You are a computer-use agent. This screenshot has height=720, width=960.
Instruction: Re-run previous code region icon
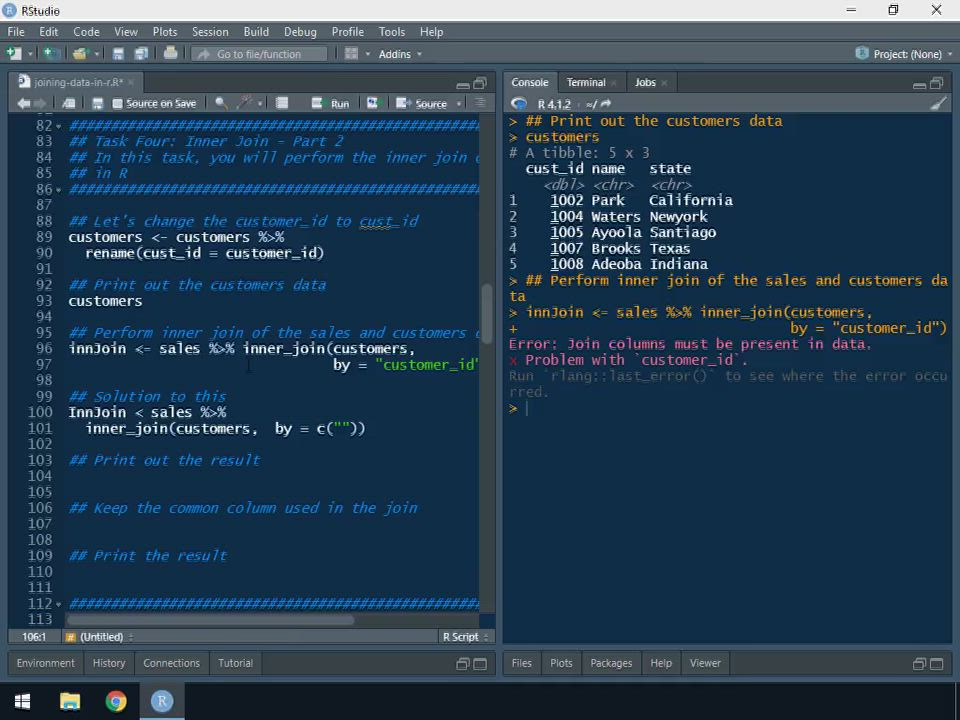point(372,103)
